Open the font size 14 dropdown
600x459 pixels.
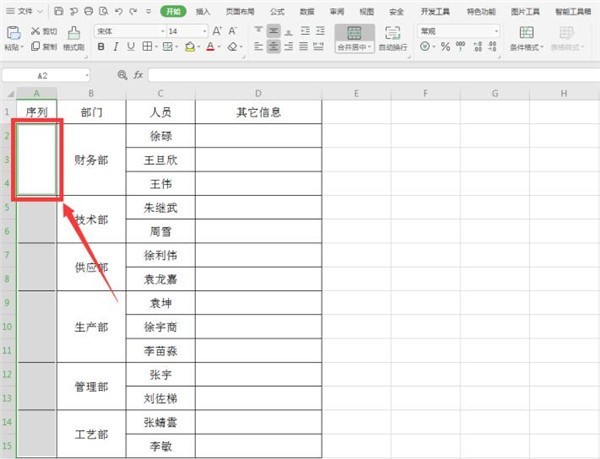(x=205, y=31)
